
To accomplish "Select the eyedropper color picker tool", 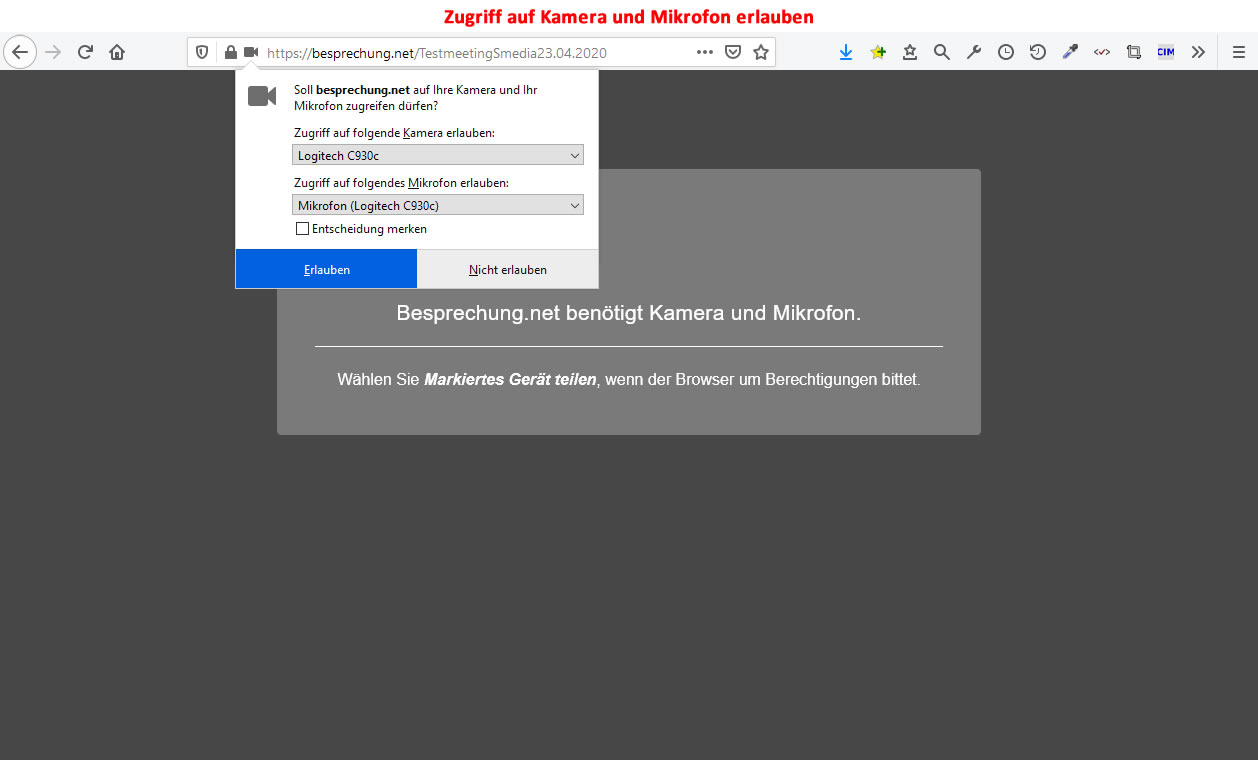I will [1070, 52].
